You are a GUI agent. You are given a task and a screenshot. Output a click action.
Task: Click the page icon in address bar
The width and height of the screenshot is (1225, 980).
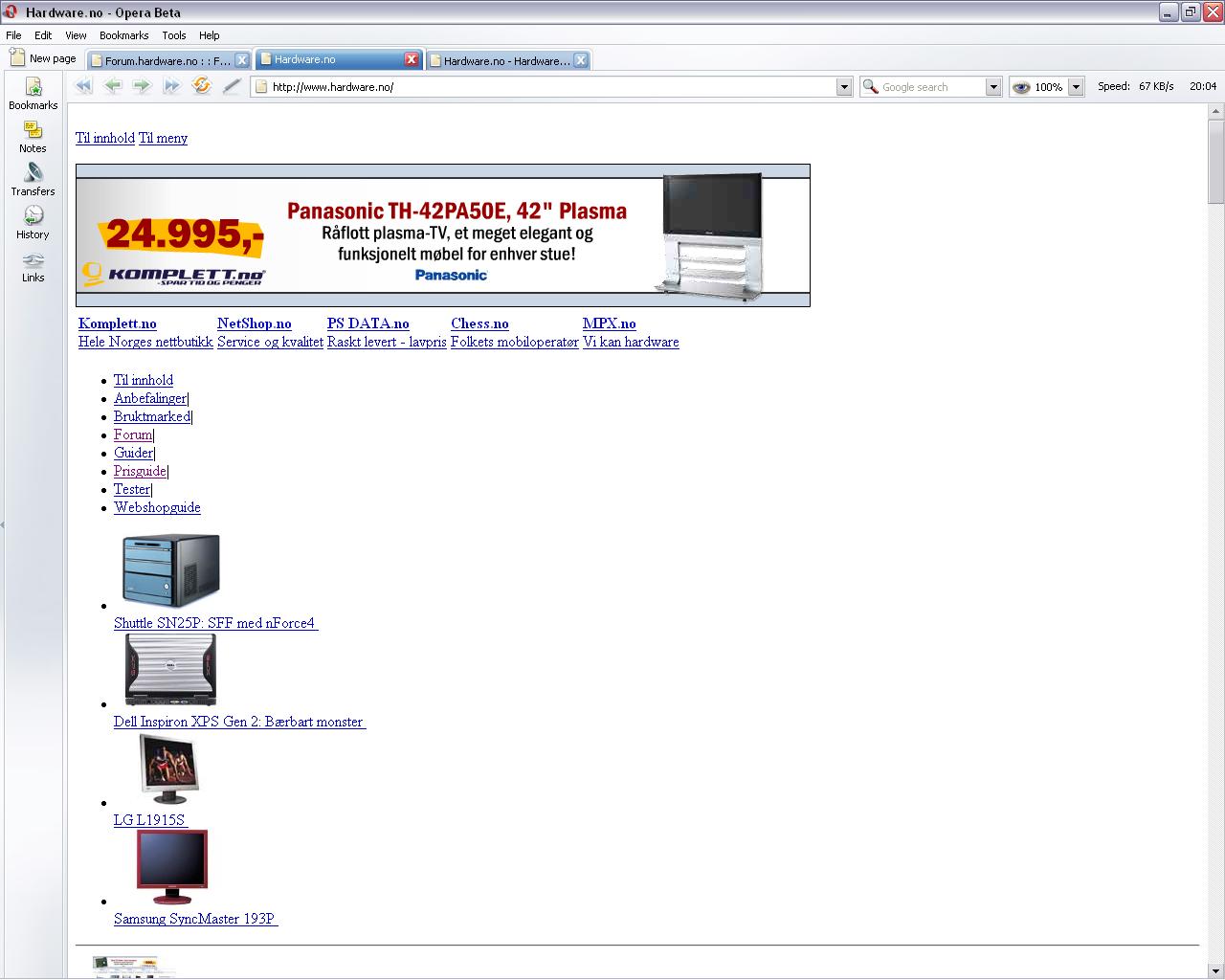click(x=260, y=87)
